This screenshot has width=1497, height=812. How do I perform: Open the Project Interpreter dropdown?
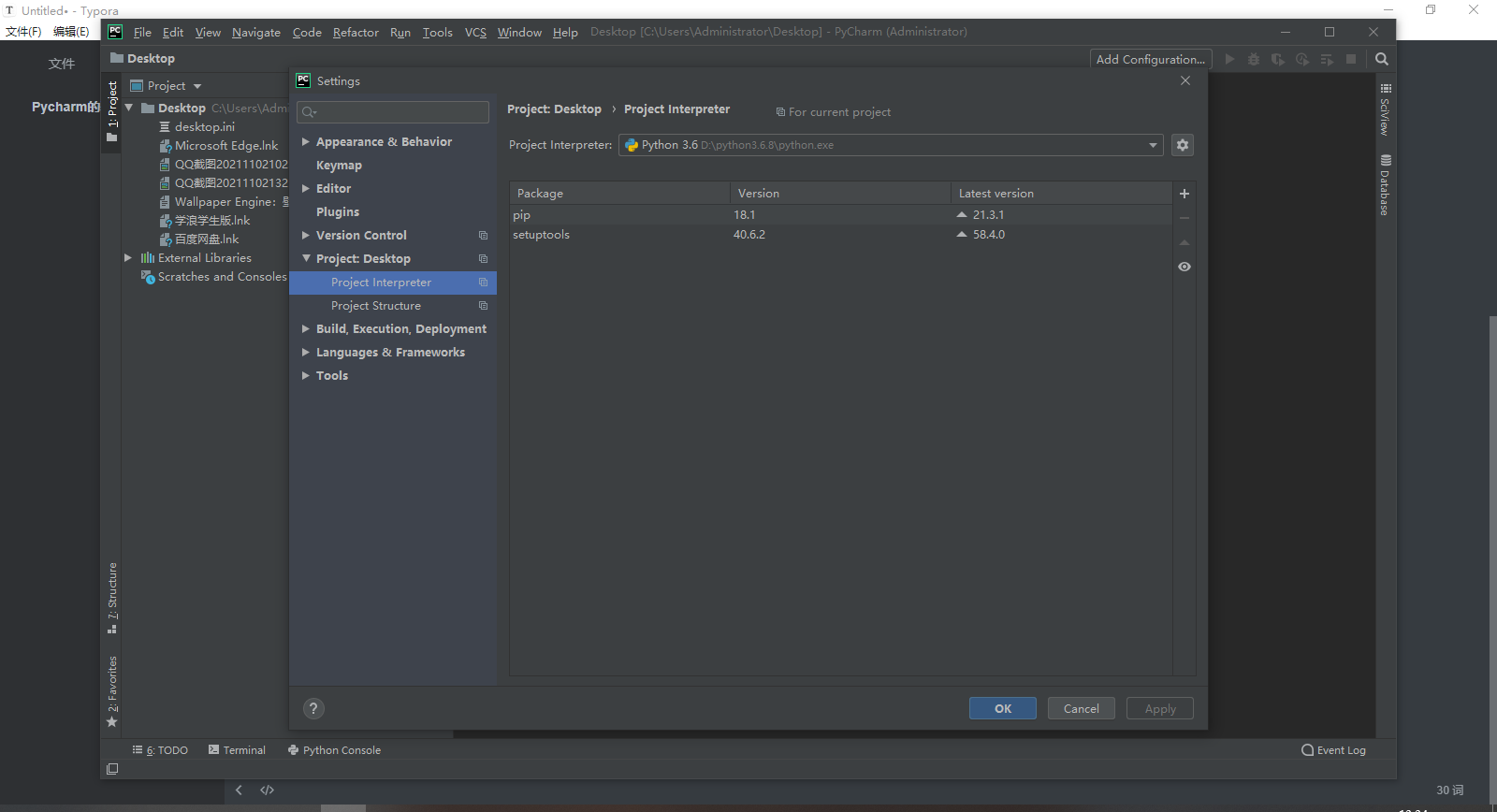pyautogui.click(x=891, y=145)
